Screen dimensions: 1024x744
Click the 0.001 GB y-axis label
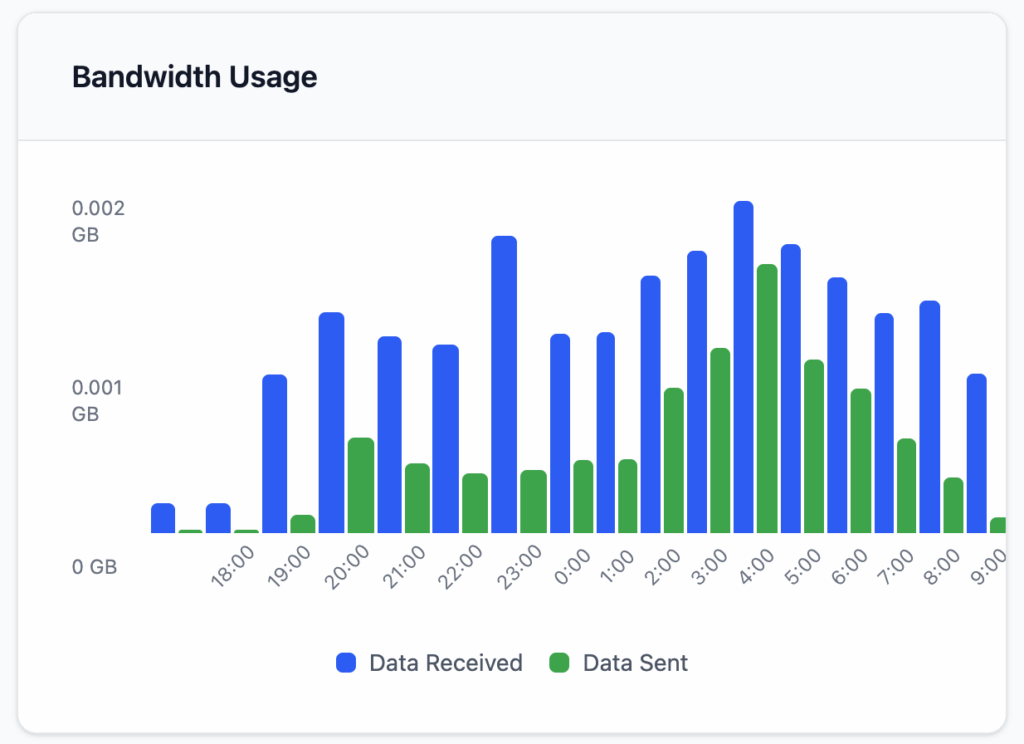pos(98,400)
